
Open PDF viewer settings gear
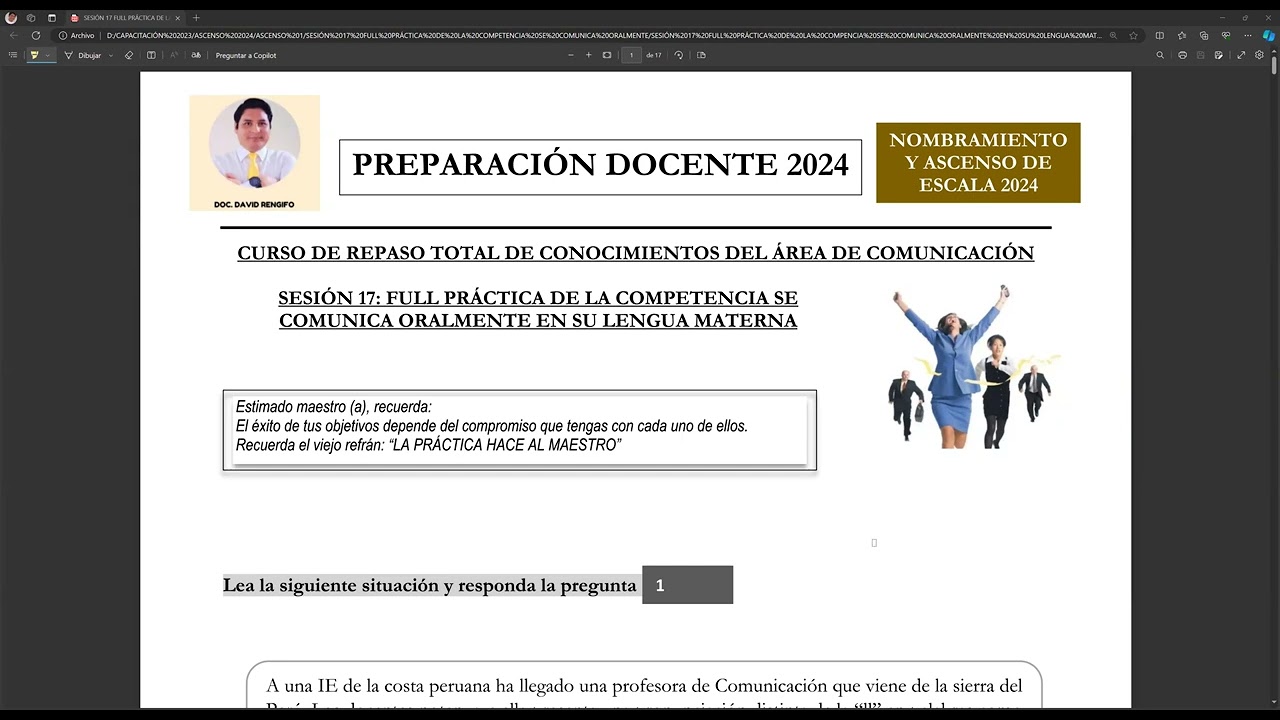tap(1260, 55)
